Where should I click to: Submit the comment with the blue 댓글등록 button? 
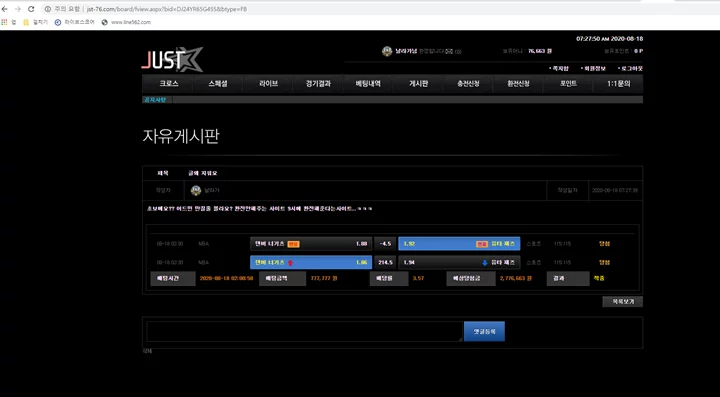click(x=484, y=331)
